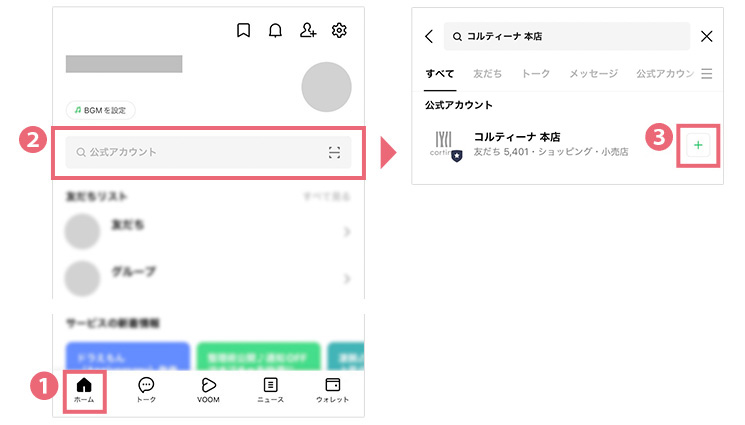This screenshot has height=425, width=745.
Task: Tap the グループ avatar circle
Action: 82,278
